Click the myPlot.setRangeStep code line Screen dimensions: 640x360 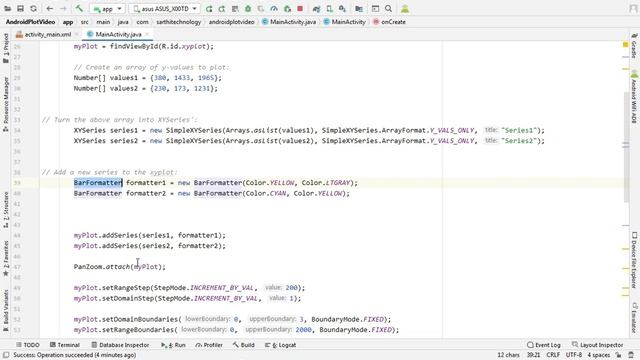[189, 288]
